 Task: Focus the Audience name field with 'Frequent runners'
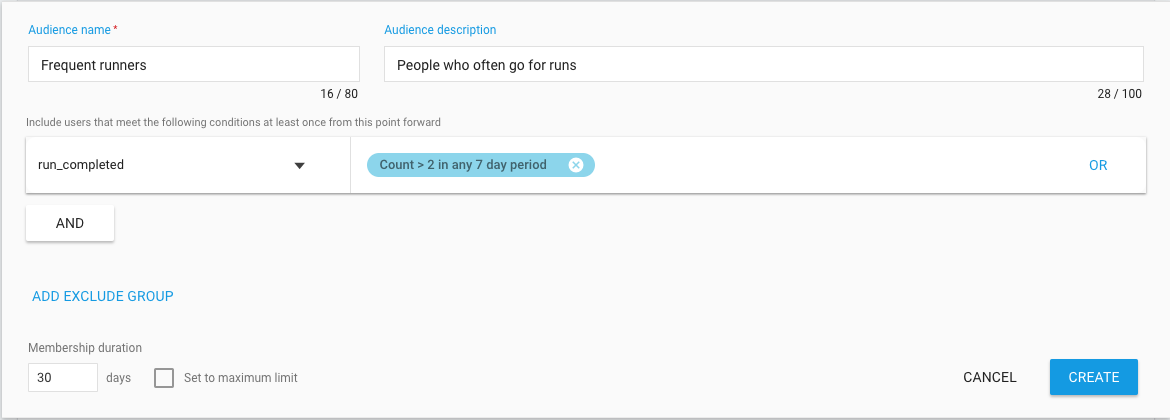click(x=194, y=65)
